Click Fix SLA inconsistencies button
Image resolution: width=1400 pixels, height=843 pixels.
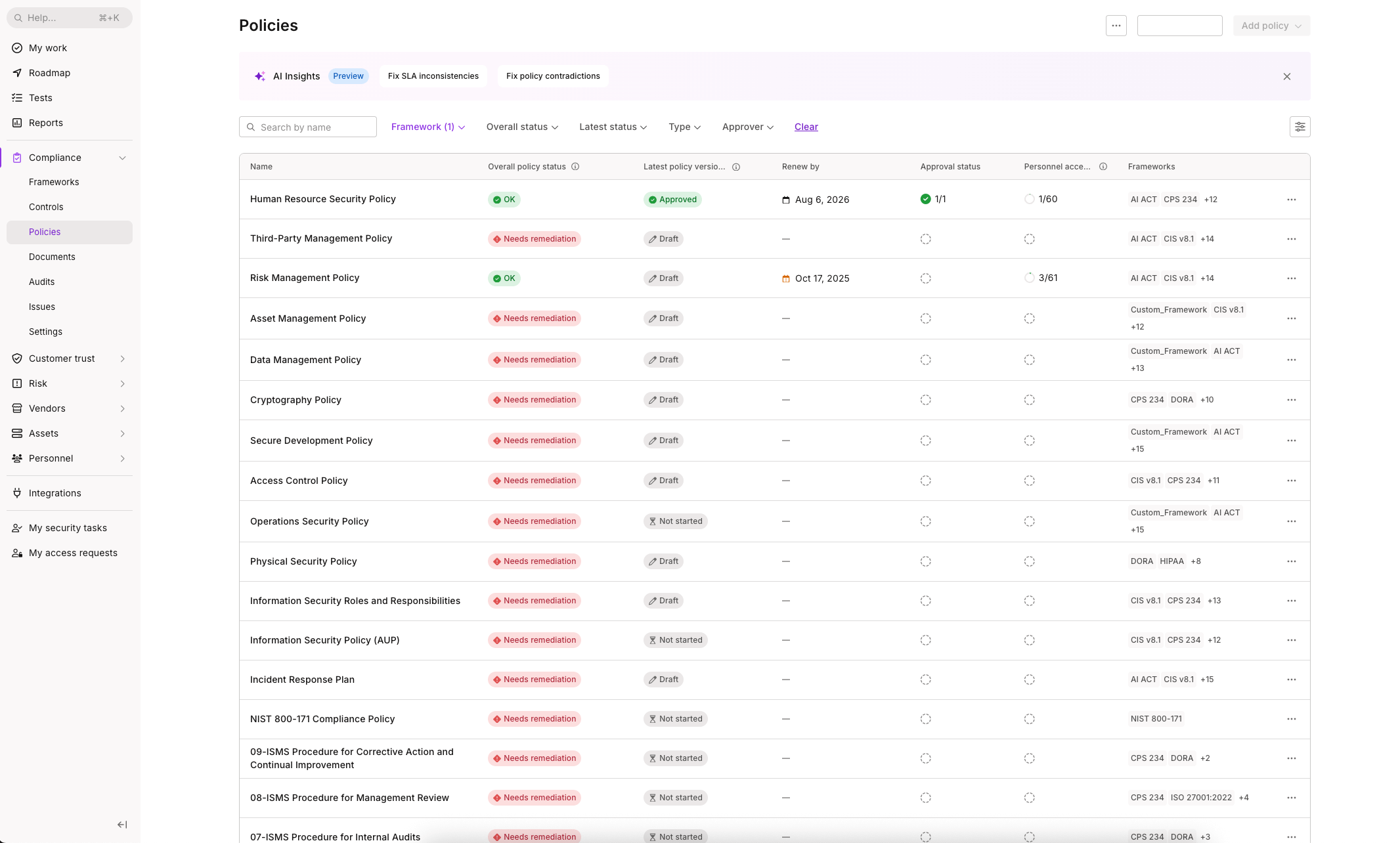pos(433,76)
